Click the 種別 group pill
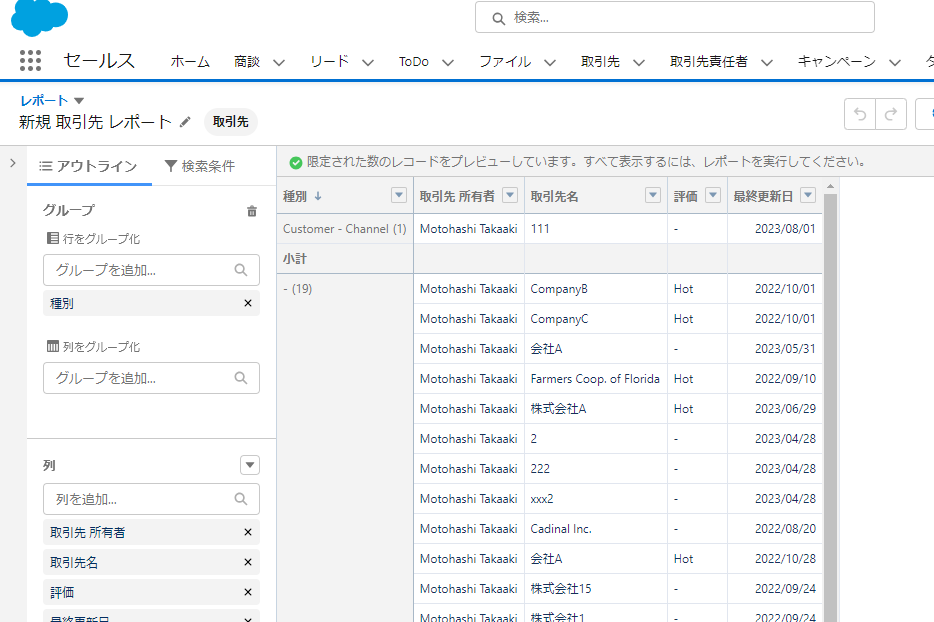This screenshot has height=622, width=934. point(151,303)
